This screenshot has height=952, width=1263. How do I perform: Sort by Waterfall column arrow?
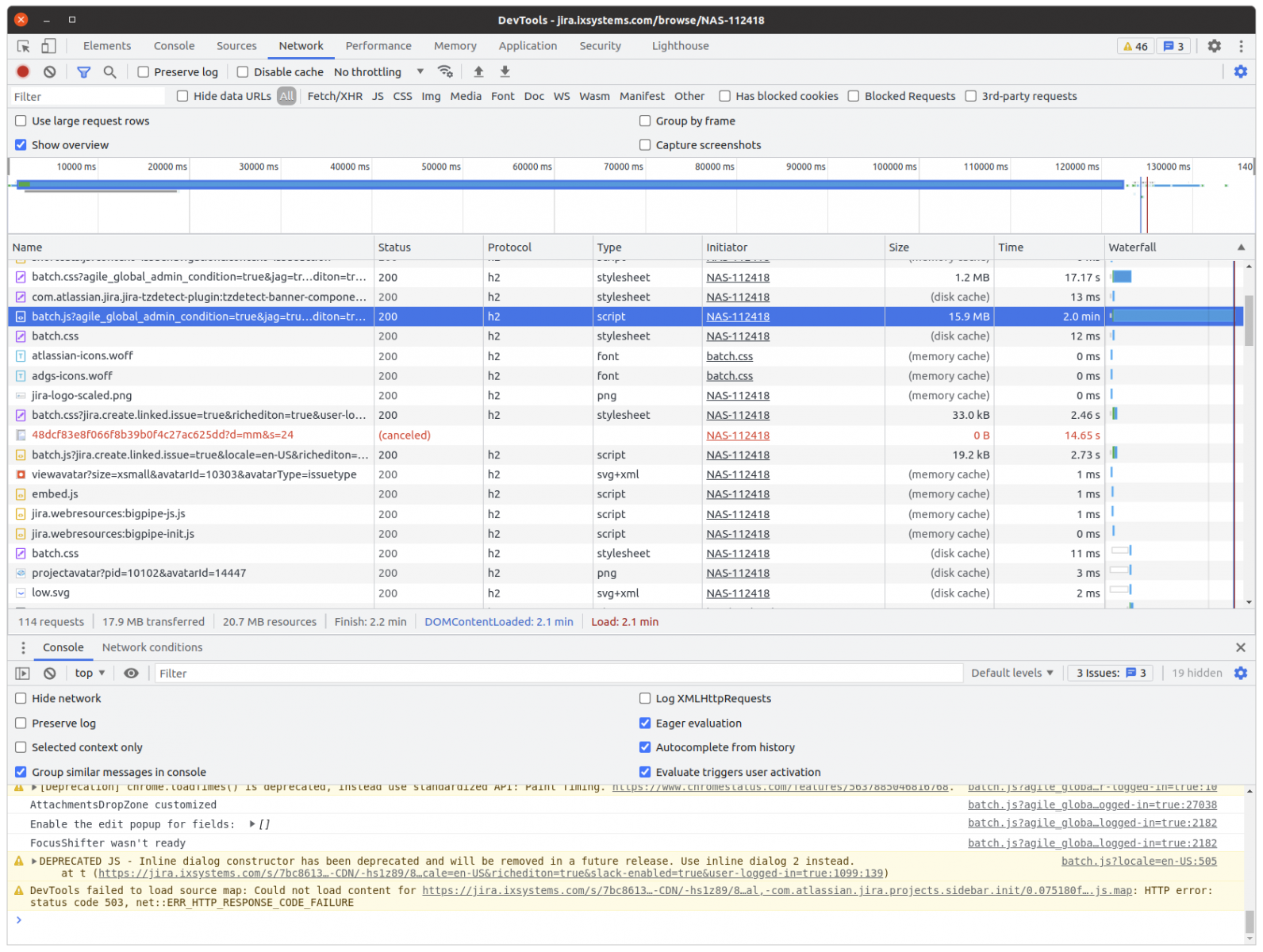pos(1241,248)
